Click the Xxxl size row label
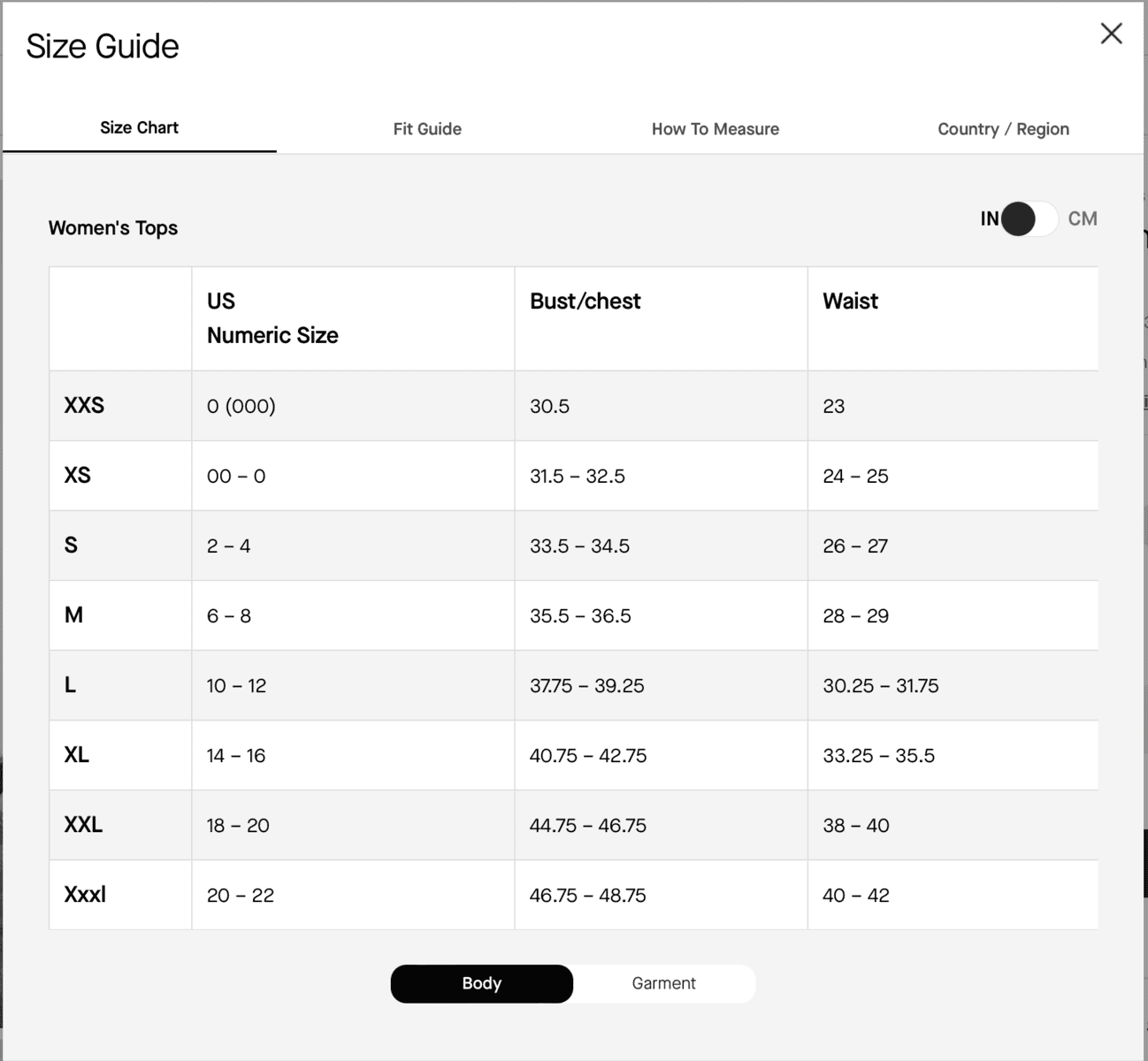The width and height of the screenshot is (1148, 1061). tap(85, 895)
